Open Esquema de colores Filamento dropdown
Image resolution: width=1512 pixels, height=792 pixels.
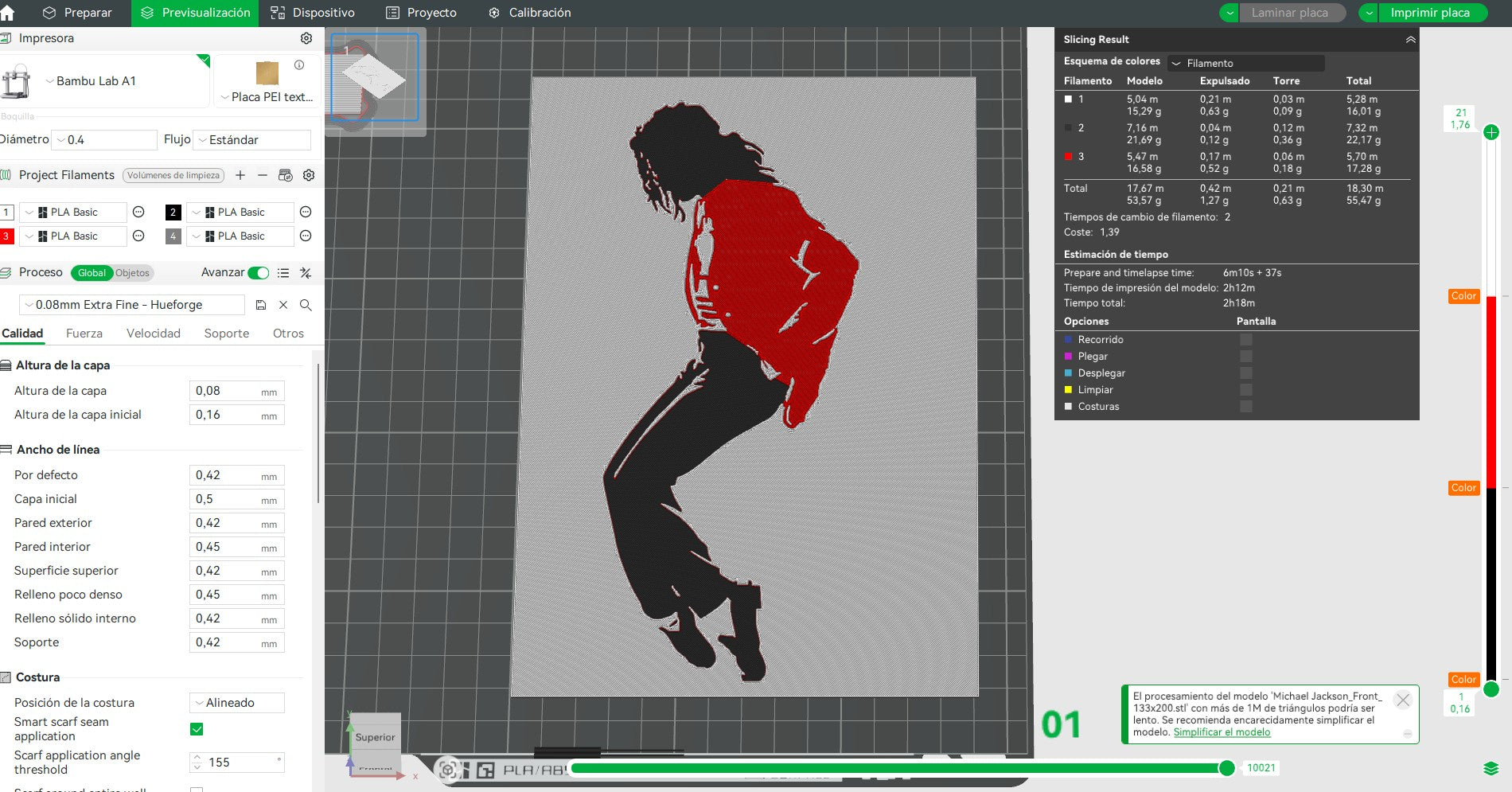[x=1246, y=63]
